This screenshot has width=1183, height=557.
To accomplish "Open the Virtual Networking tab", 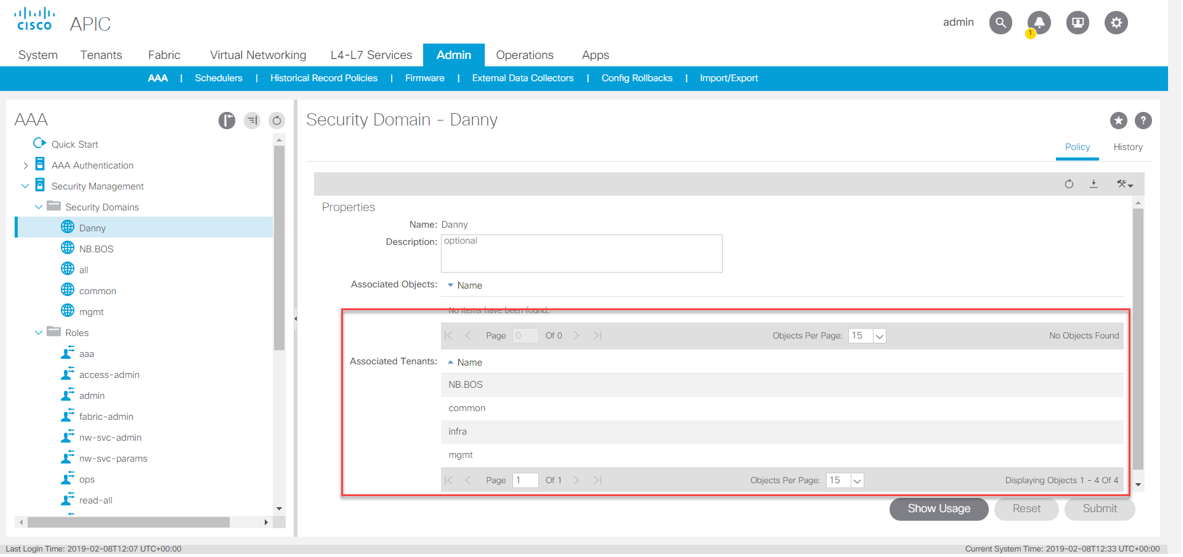I will tap(258, 55).
